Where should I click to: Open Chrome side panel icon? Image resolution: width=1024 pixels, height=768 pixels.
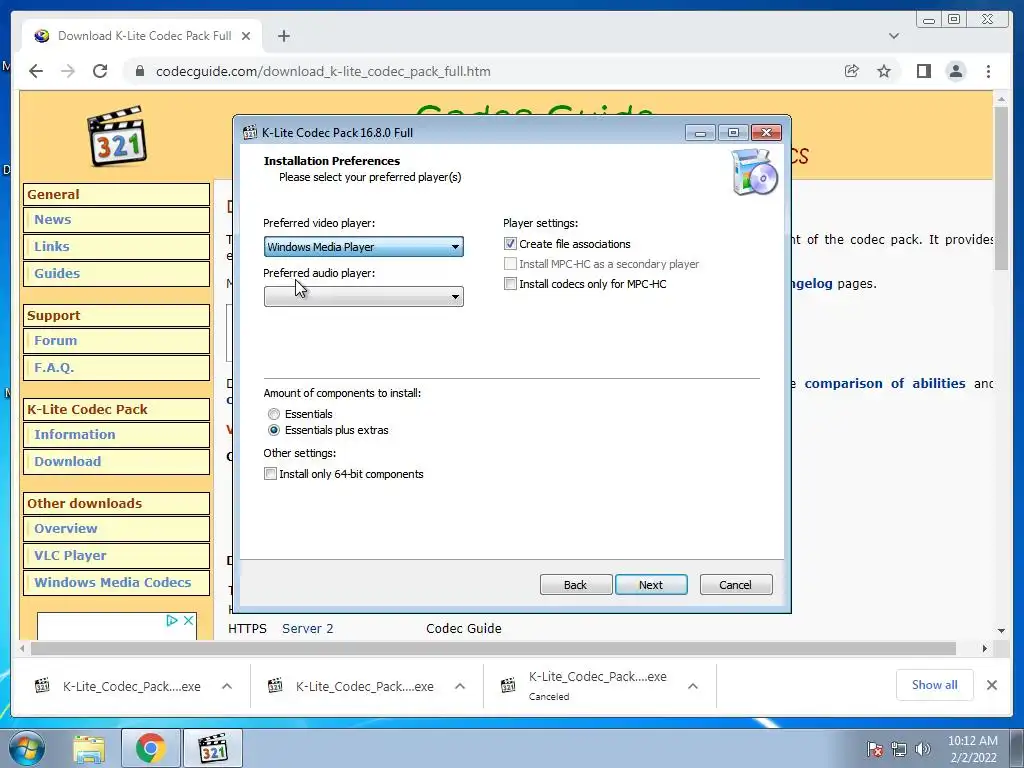(x=923, y=71)
